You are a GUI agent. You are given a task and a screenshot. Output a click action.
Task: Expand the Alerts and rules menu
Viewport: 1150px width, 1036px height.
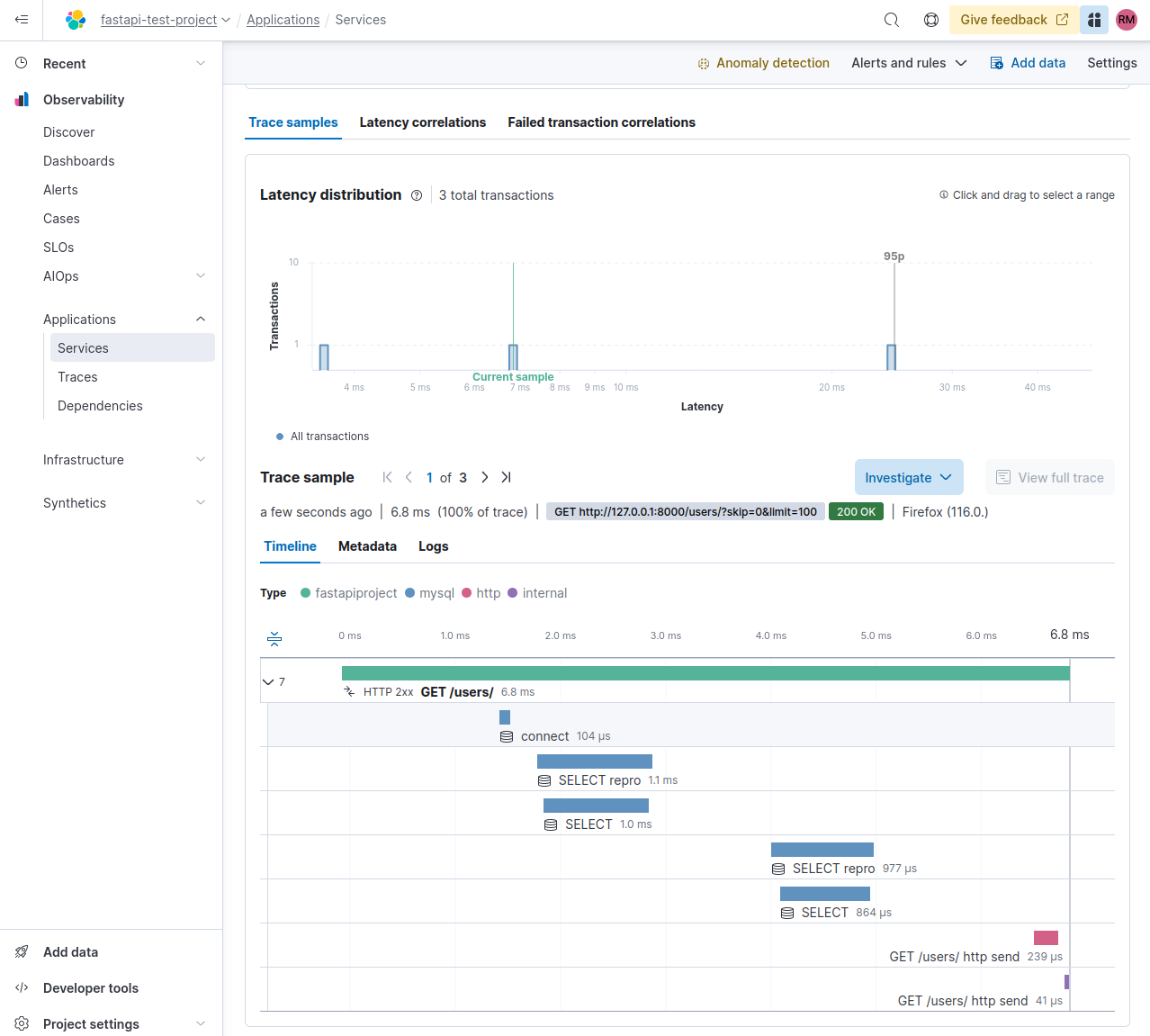(909, 63)
